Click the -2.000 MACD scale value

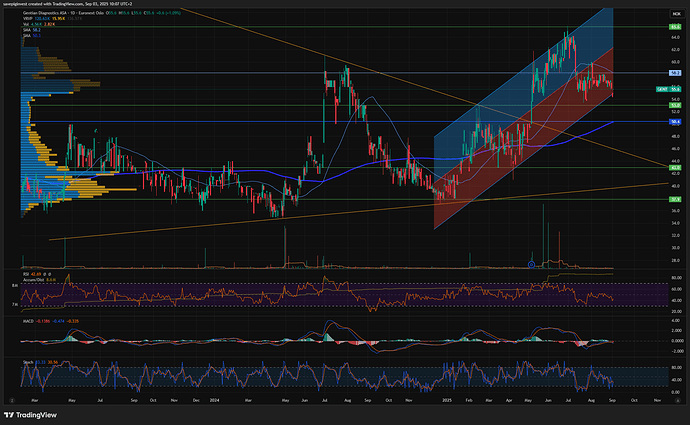[677, 351]
